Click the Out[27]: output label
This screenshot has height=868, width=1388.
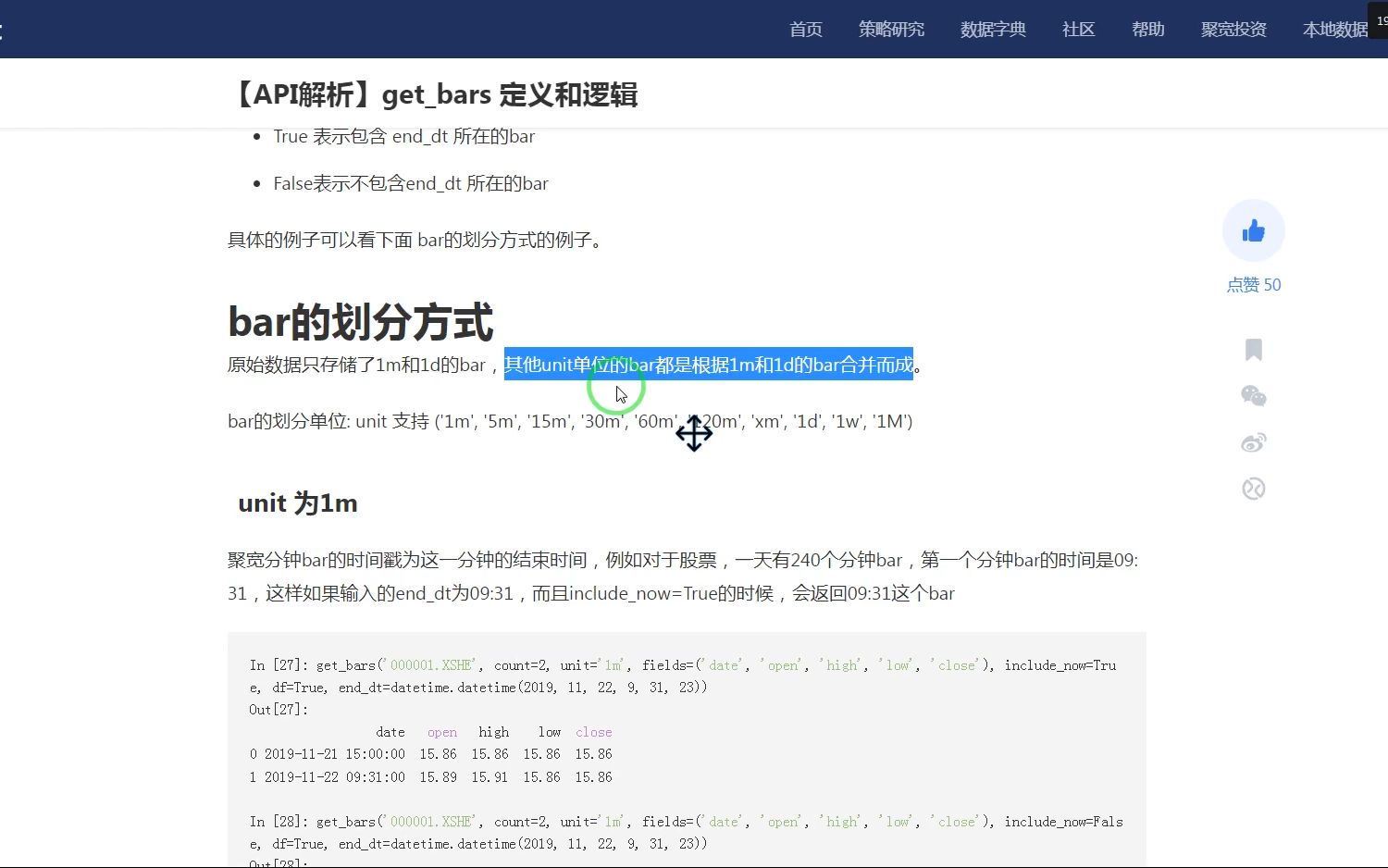(279, 710)
